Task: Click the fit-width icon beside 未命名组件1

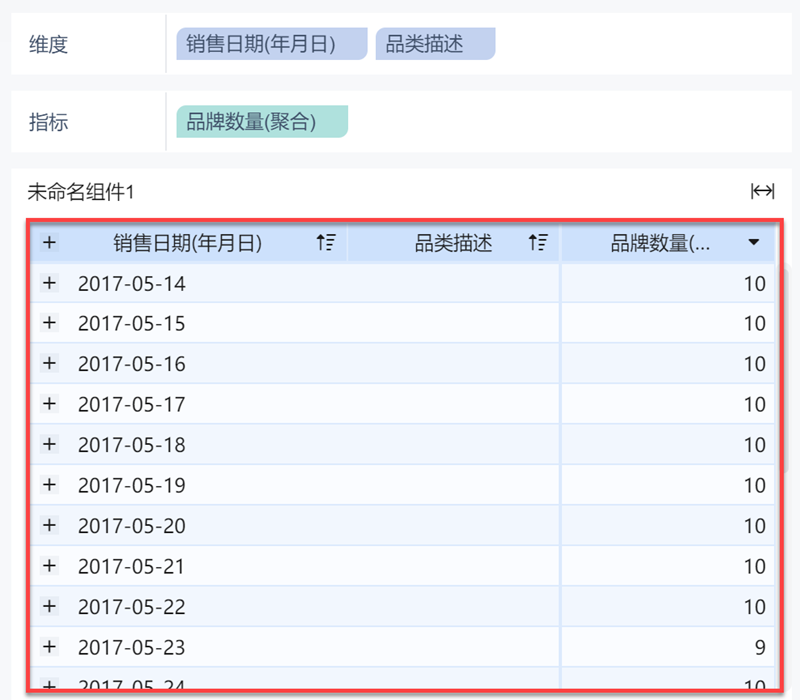Action: click(763, 191)
